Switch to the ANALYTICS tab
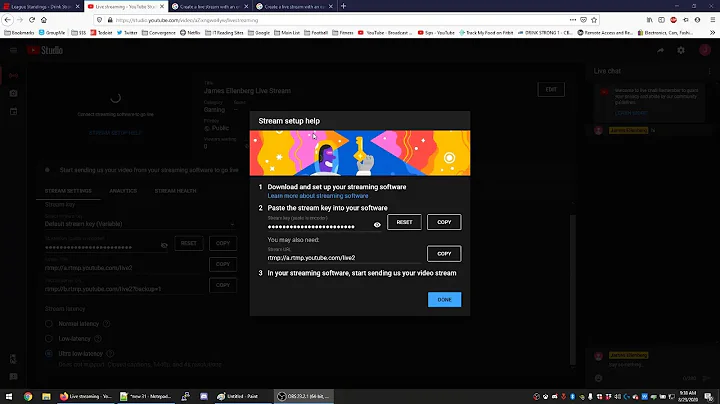 tap(123, 191)
